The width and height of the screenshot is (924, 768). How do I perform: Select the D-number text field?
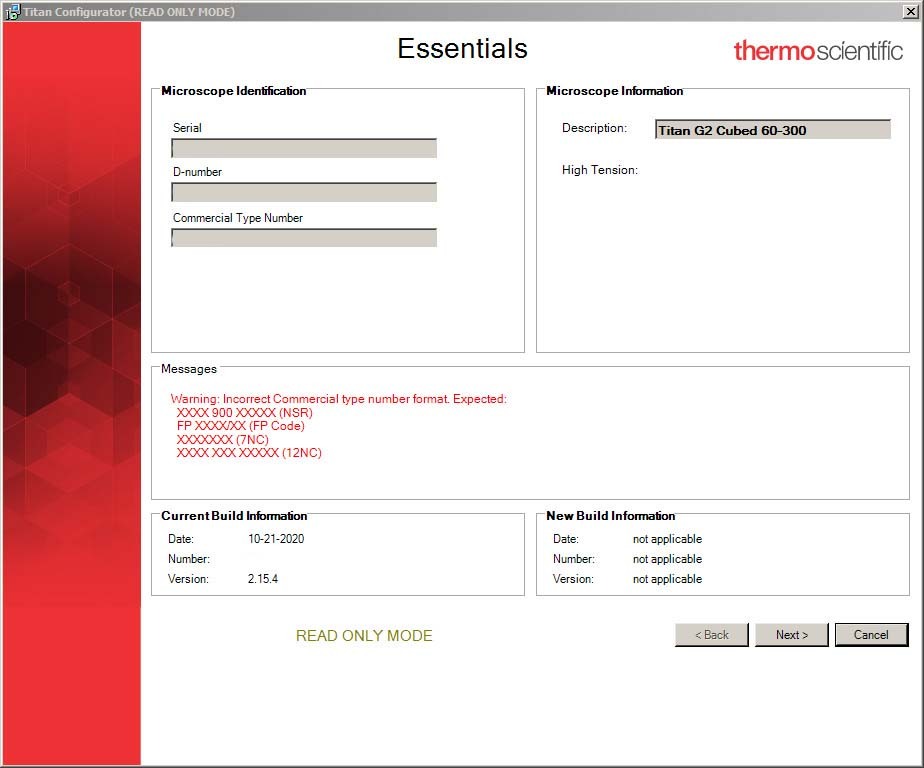[304, 193]
